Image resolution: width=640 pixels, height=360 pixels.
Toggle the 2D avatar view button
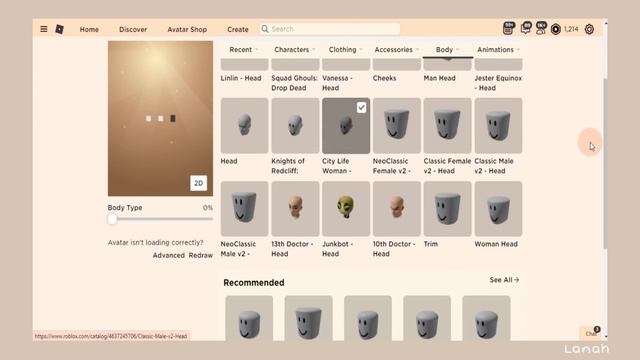(x=198, y=183)
